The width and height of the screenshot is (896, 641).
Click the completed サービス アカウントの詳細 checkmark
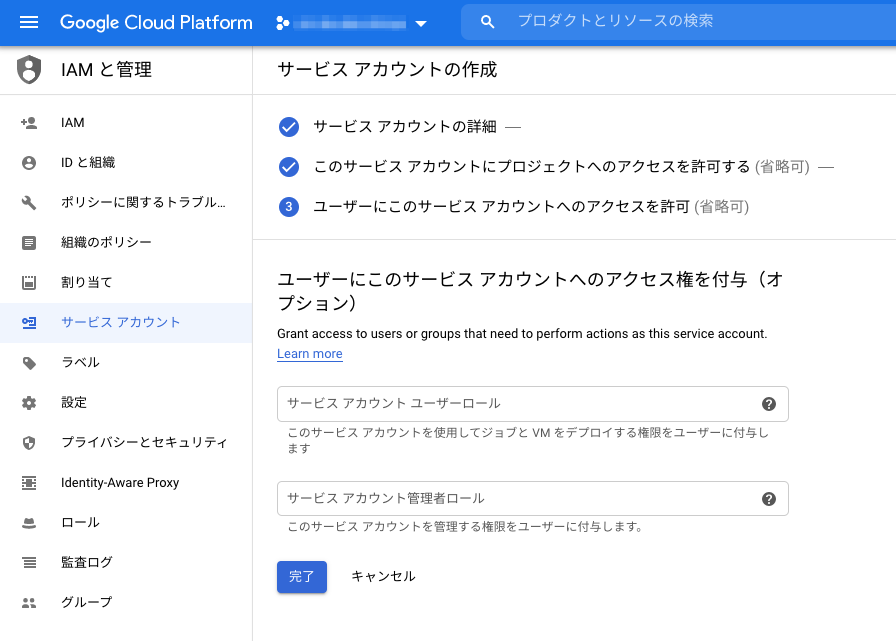point(289,127)
